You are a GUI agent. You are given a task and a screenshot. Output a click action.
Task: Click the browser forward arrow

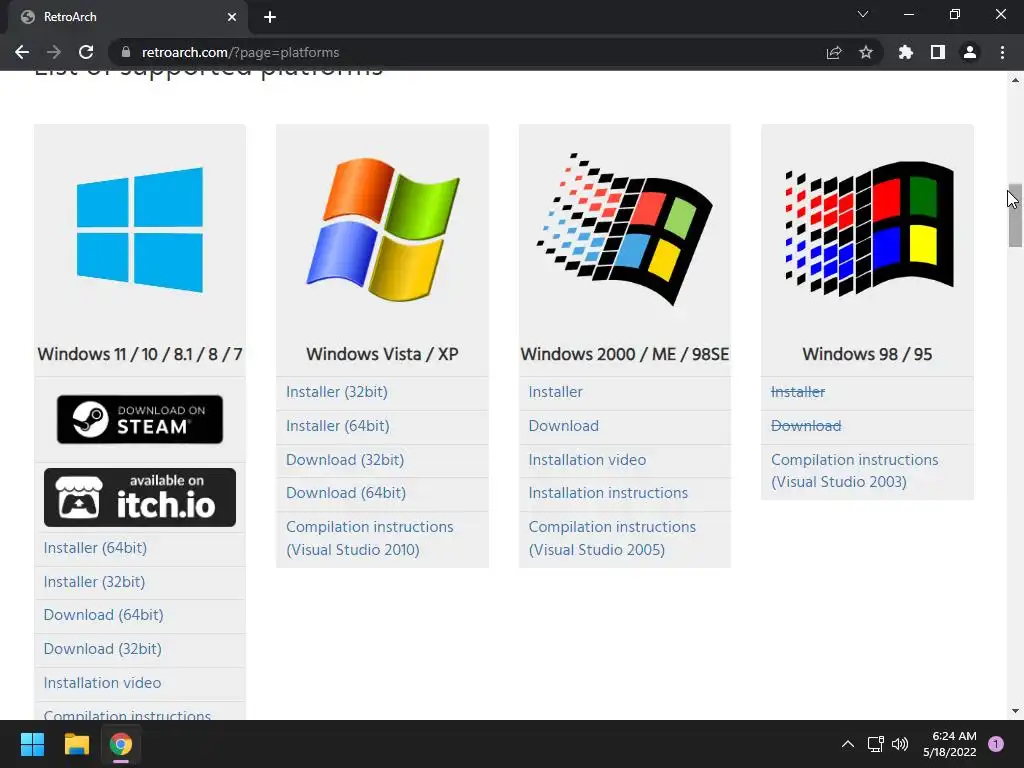pyautogui.click(x=54, y=52)
